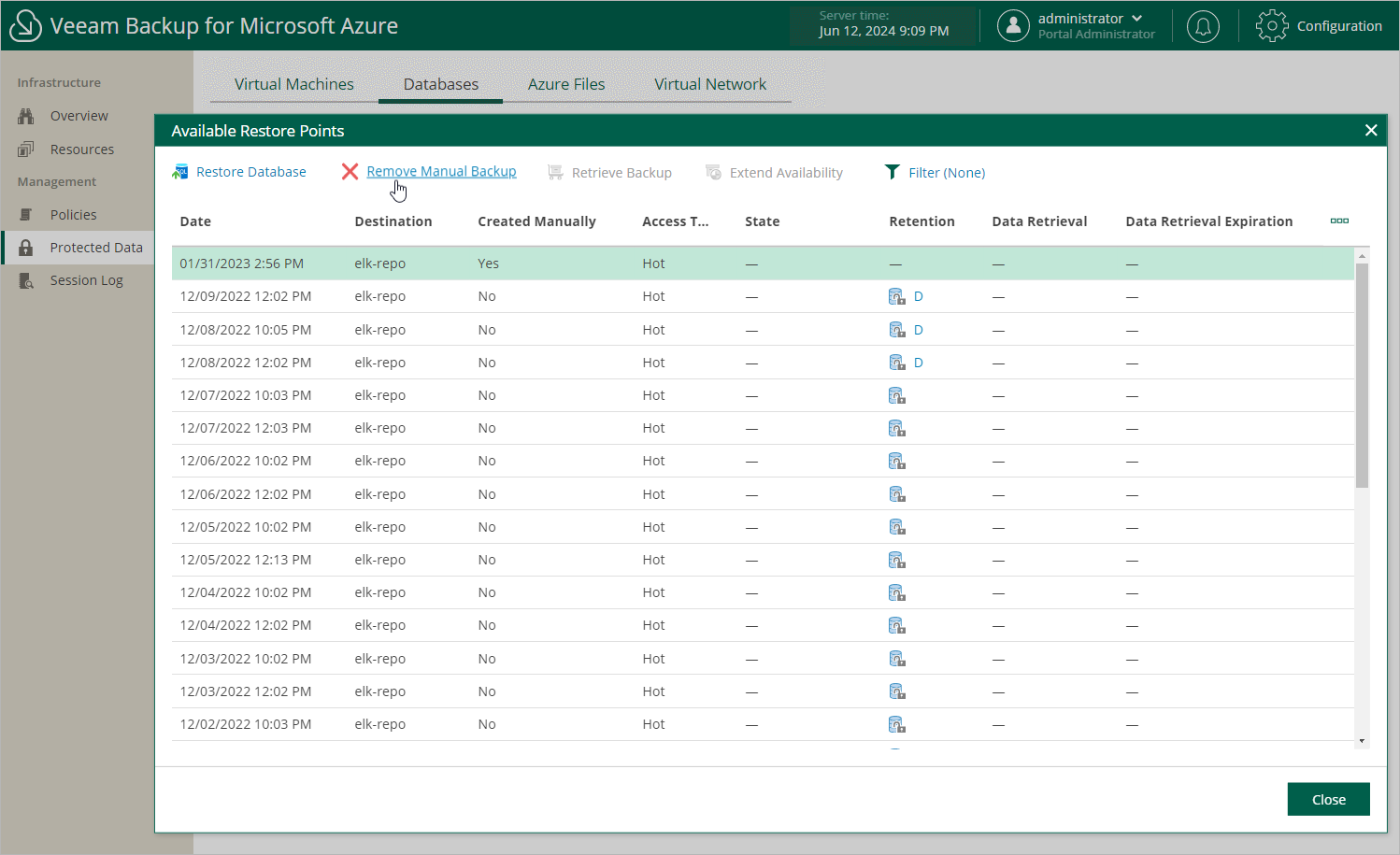This screenshot has width=1400, height=855.
Task: Click the Restore Database toolbar icon
Action: [180, 172]
